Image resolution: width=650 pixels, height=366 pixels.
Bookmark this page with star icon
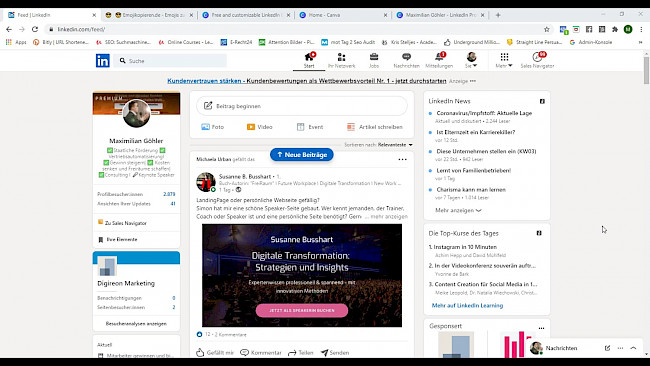(546, 29)
